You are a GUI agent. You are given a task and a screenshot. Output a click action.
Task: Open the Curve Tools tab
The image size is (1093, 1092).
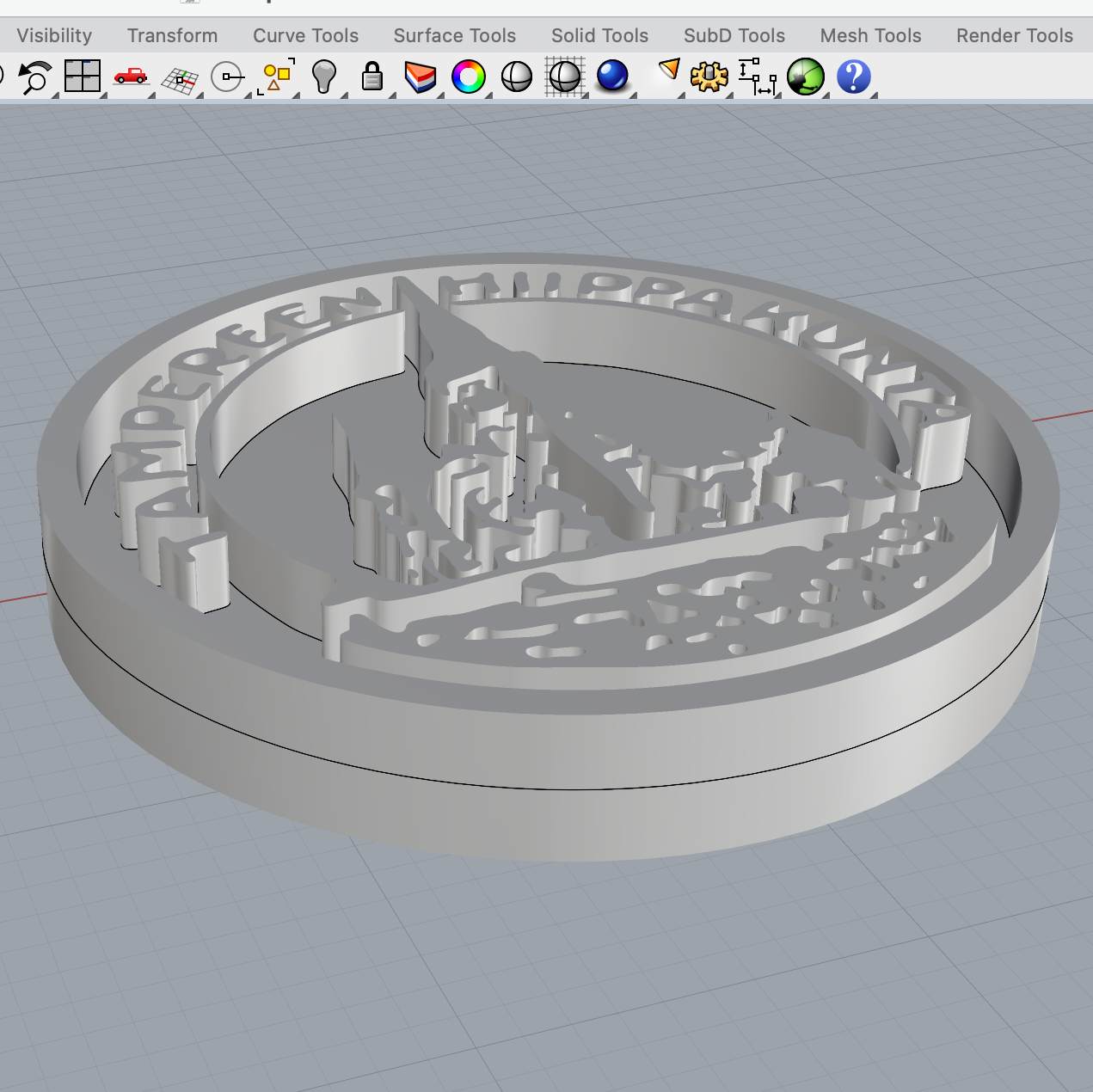[305, 35]
